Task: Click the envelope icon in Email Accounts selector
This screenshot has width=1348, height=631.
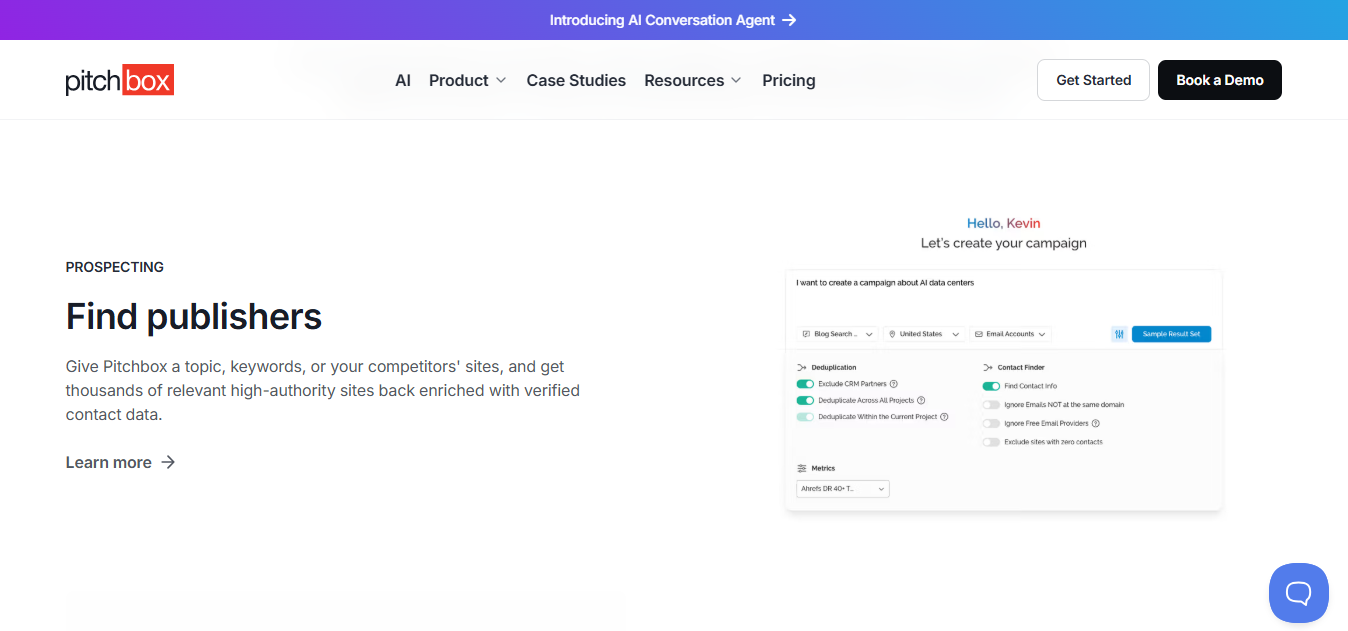Action: (x=978, y=334)
